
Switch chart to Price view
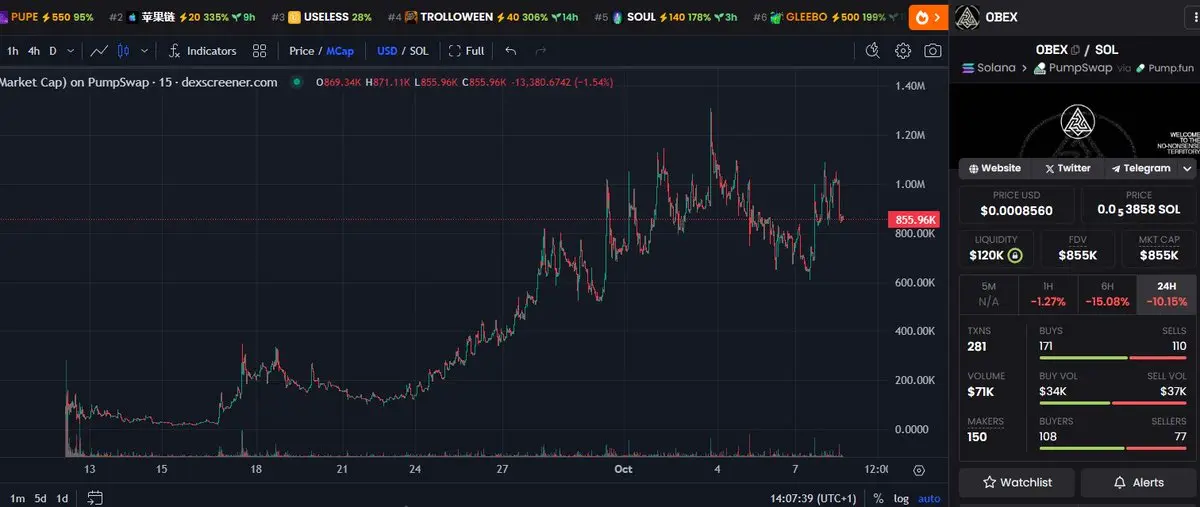click(x=301, y=51)
